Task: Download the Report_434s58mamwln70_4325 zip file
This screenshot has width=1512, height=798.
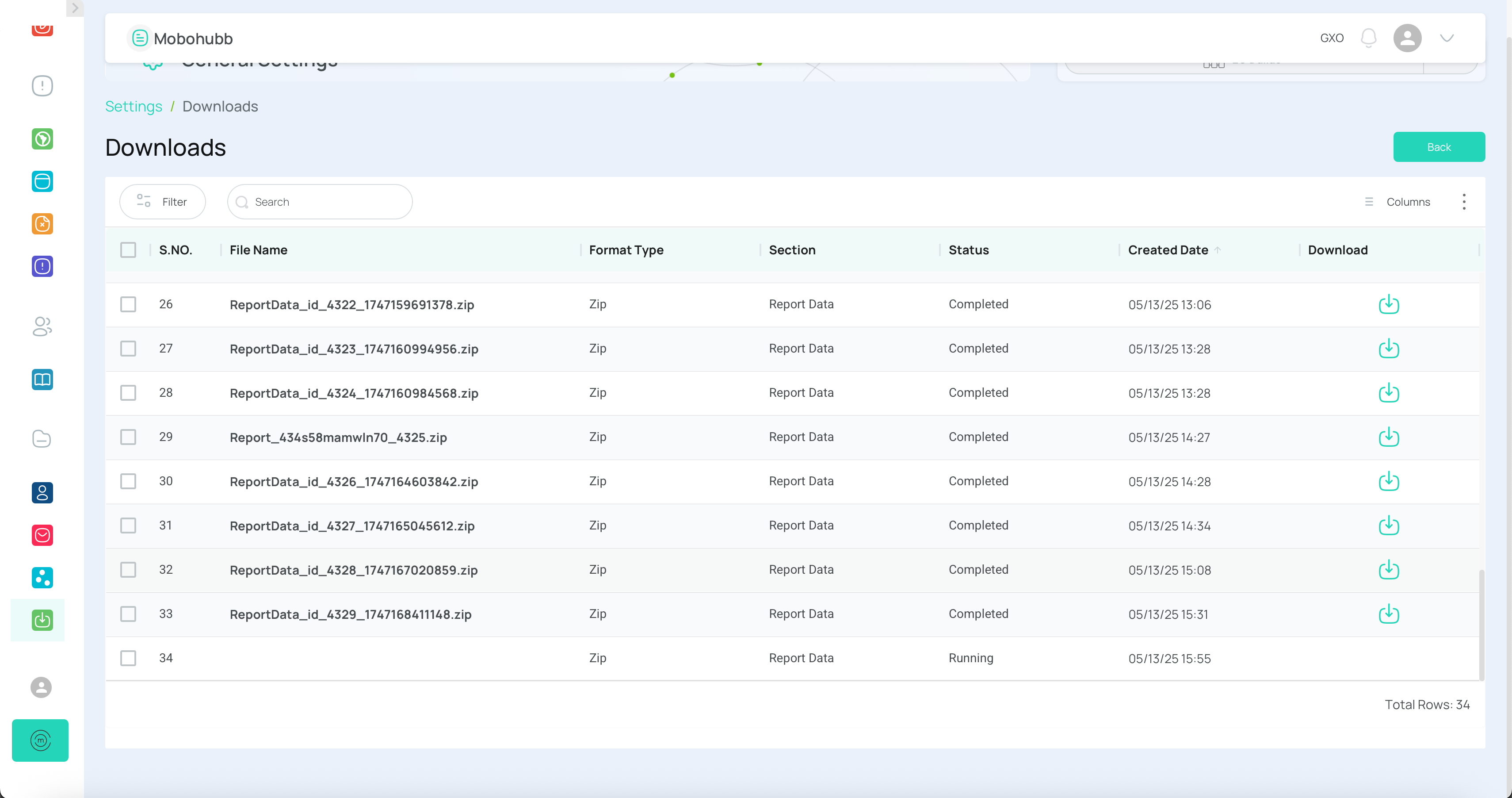Action: tap(1388, 437)
